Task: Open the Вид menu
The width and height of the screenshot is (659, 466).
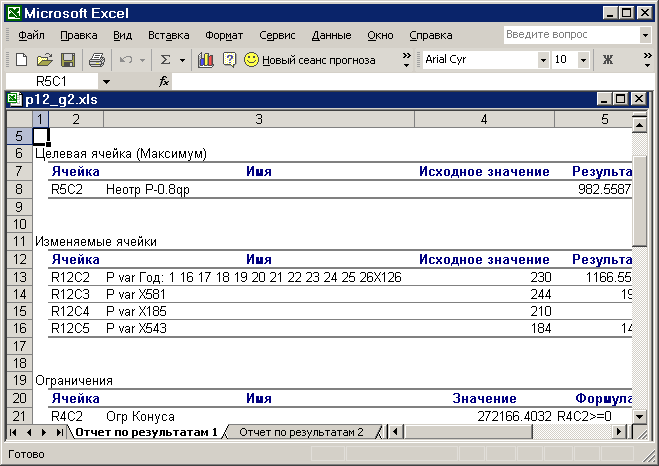Action: coord(122,35)
